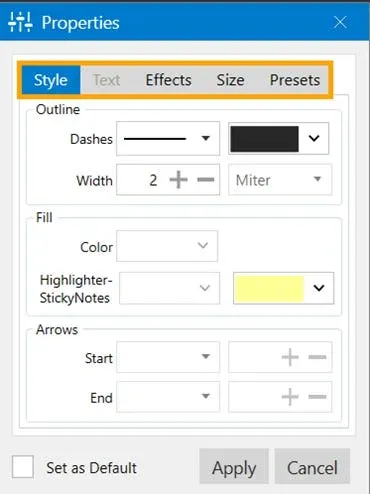Decrease Start arrow size with minus
The height and width of the screenshot is (494, 370).
pos(317,357)
